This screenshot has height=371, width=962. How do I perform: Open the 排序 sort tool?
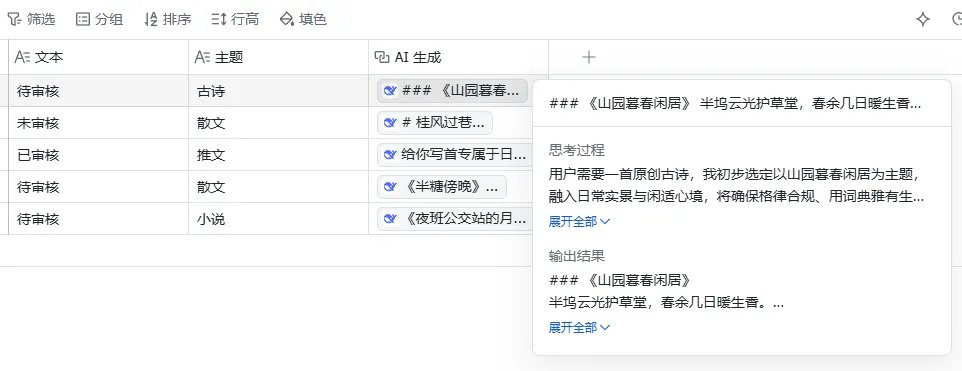[167, 19]
